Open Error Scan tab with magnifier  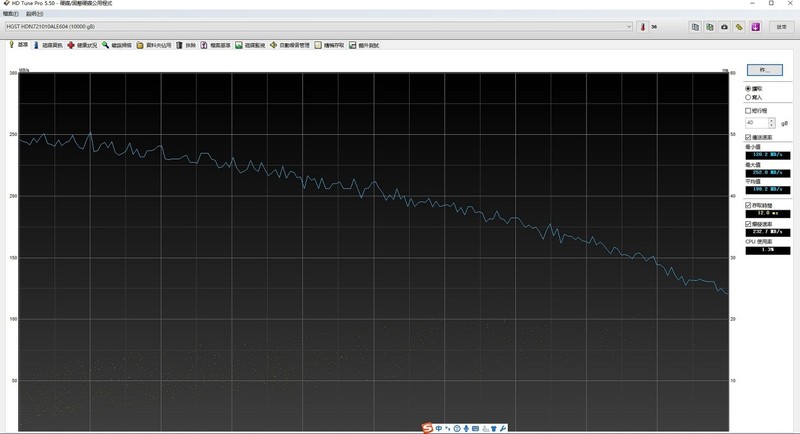(116, 45)
